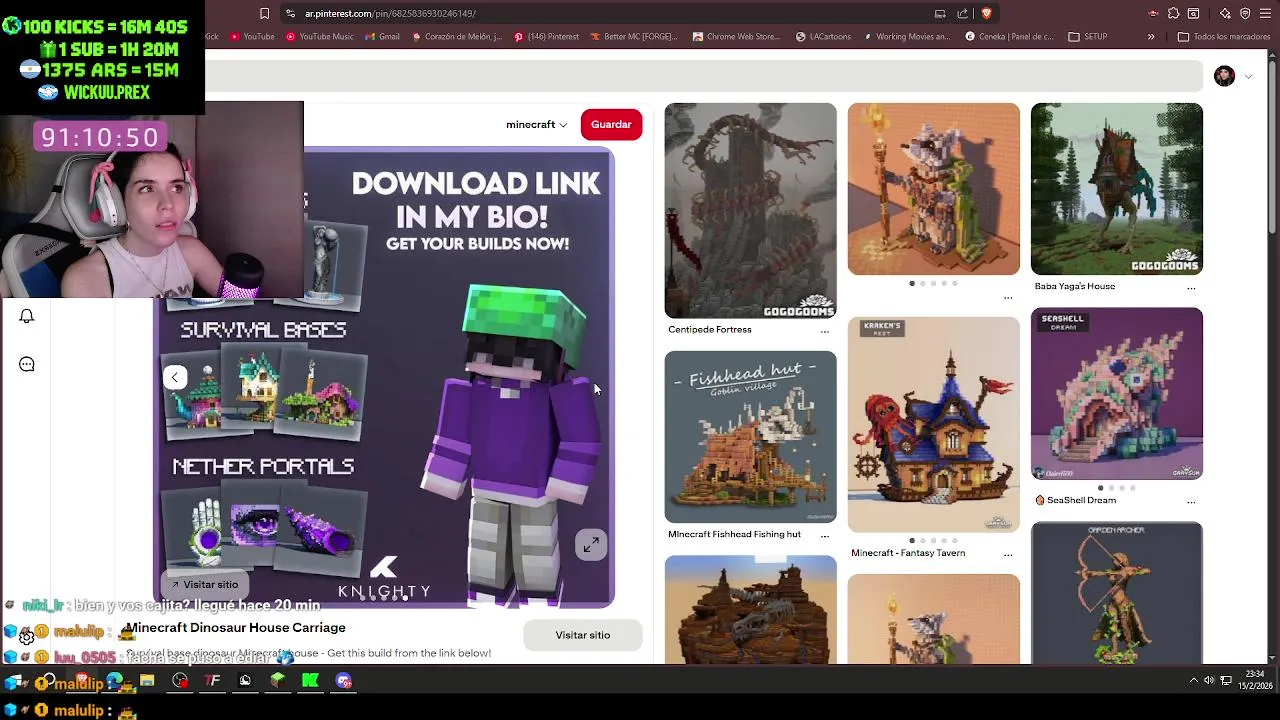1280x720 pixels.
Task: Click the browser address bar URL
Action: [x=390, y=13]
